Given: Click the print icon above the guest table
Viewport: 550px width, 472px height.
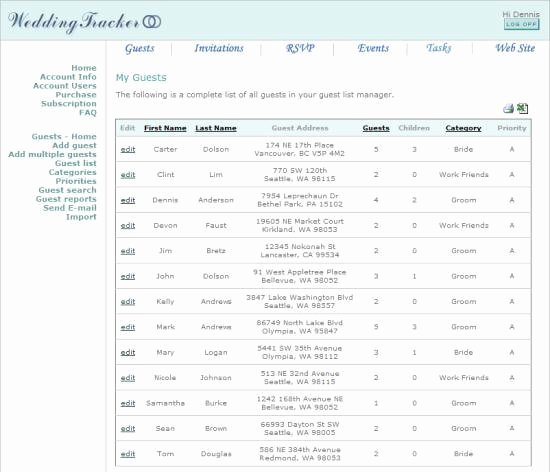Looking at the screenshot, I should click(508, 109).
